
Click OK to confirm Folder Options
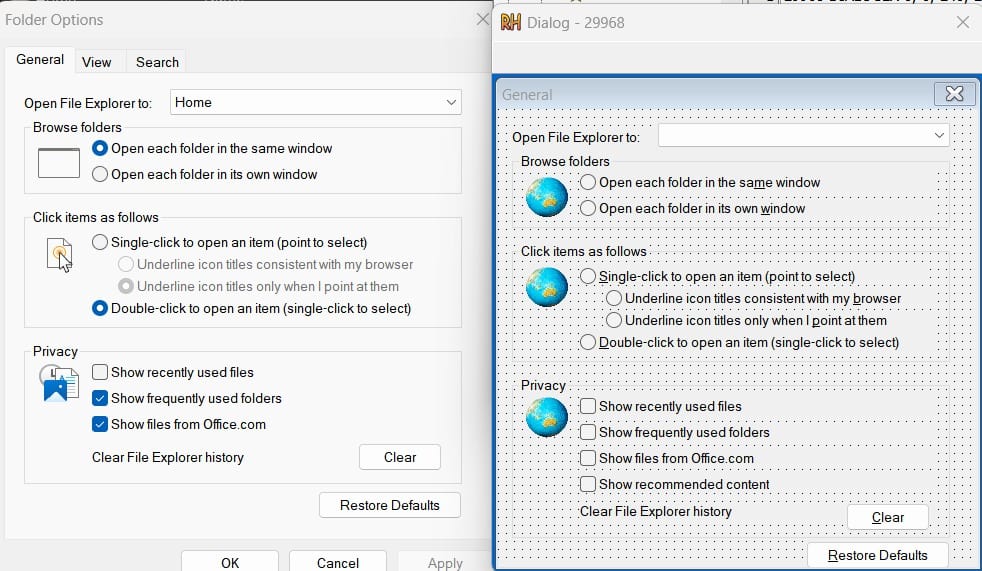coord(230,562)
